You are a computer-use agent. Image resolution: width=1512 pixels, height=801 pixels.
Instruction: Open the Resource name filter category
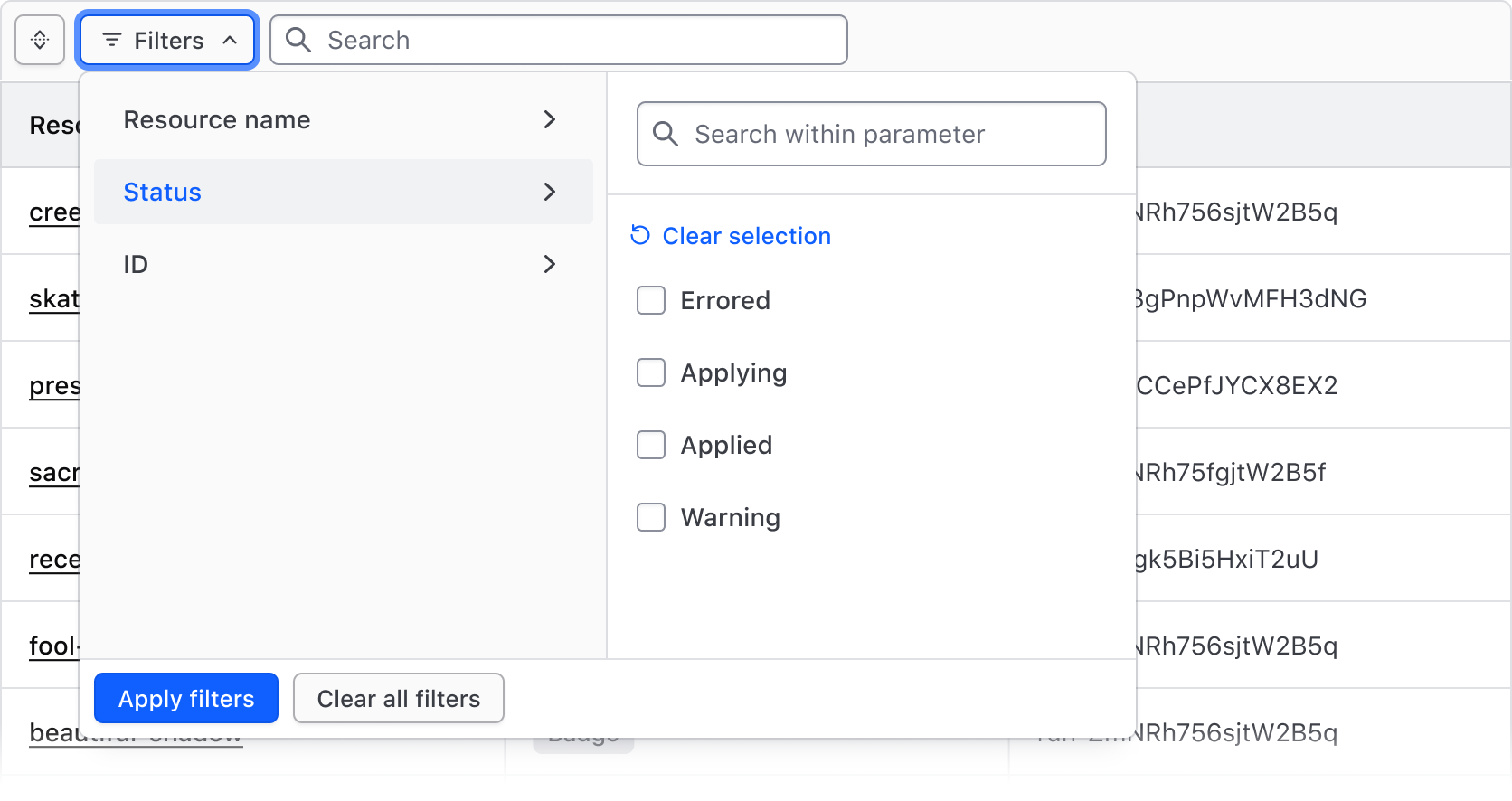coord(217,120)
